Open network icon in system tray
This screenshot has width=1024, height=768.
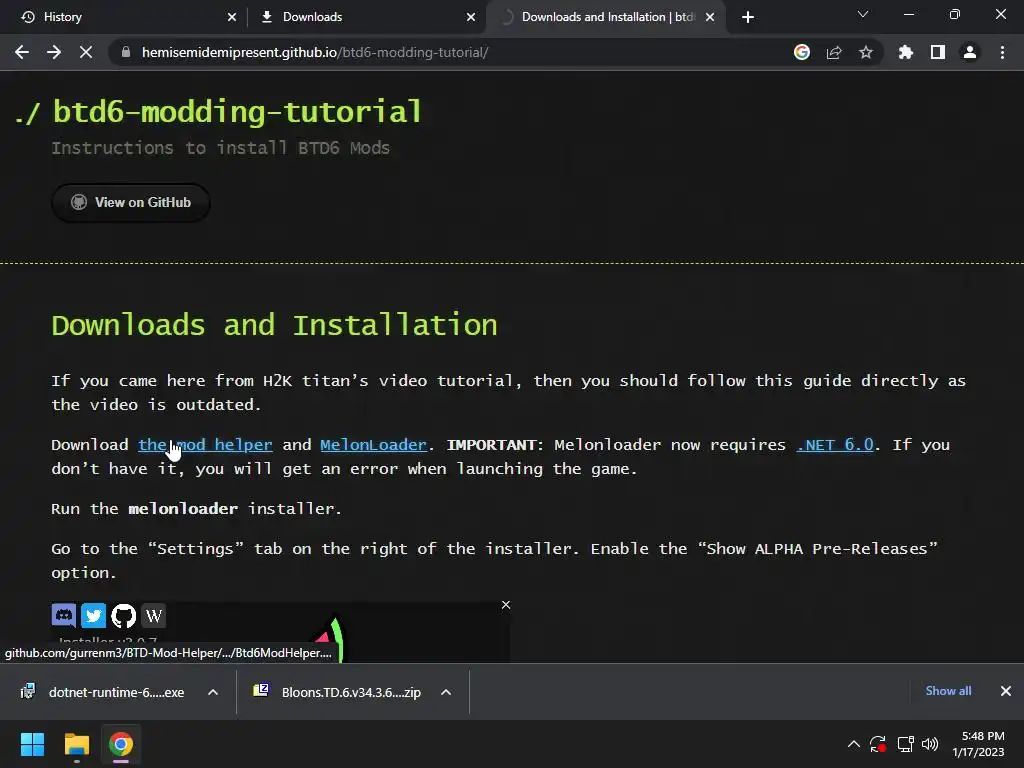(x=905, y=744)
